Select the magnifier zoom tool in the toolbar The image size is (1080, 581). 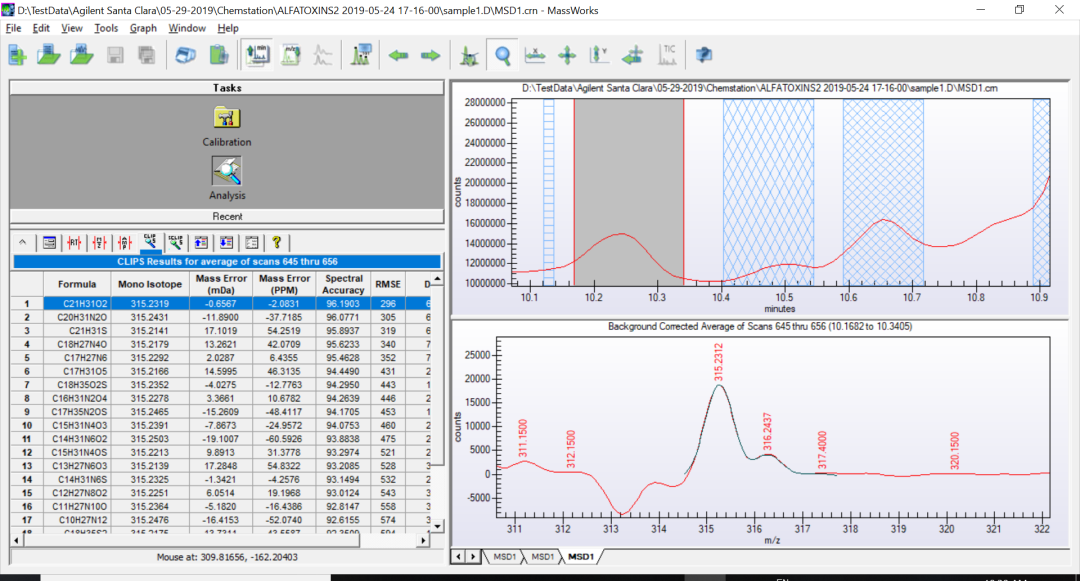click(x=501, y=55)
